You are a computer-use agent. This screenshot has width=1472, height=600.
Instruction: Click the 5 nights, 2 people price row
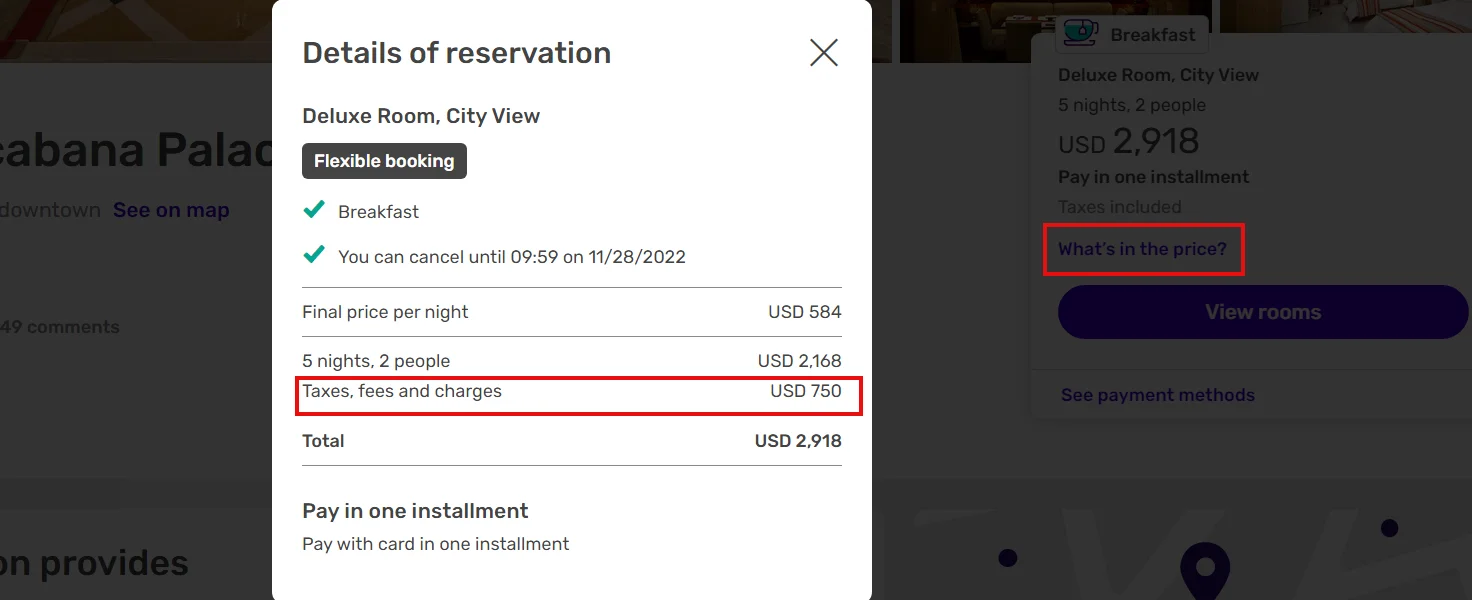[x=571, y=361]
